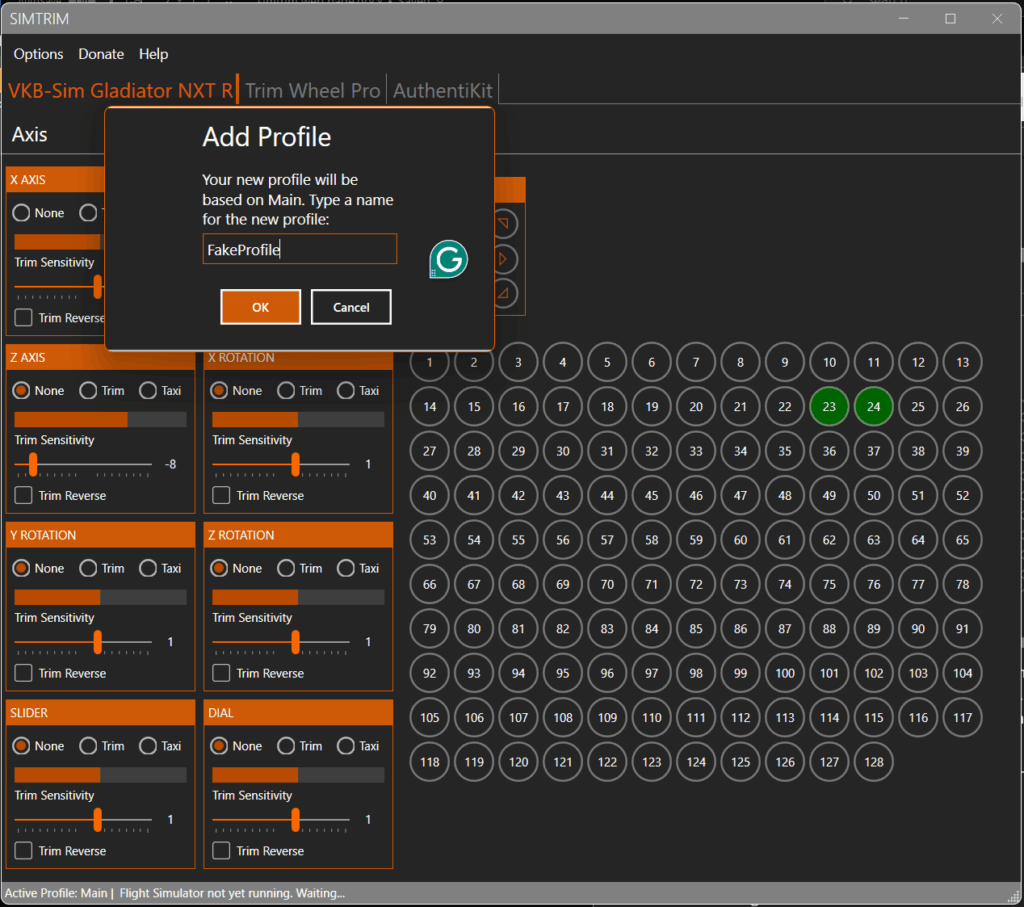The width and height of the screenshot is (1024, 907).
Task: Check Trim Reverse under DIAL
Action: 220,851
